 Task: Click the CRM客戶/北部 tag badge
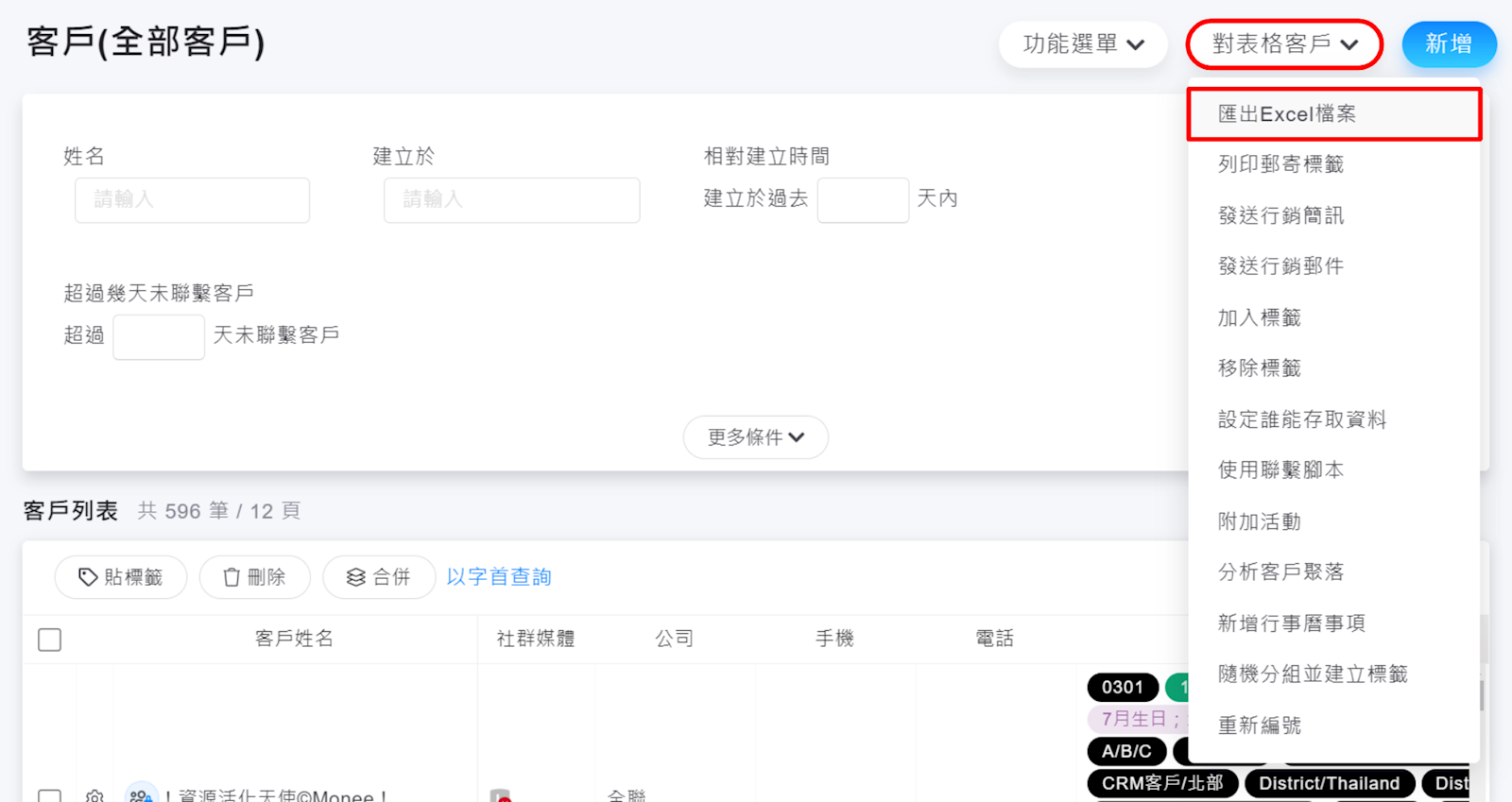[x=1162, y=783]
